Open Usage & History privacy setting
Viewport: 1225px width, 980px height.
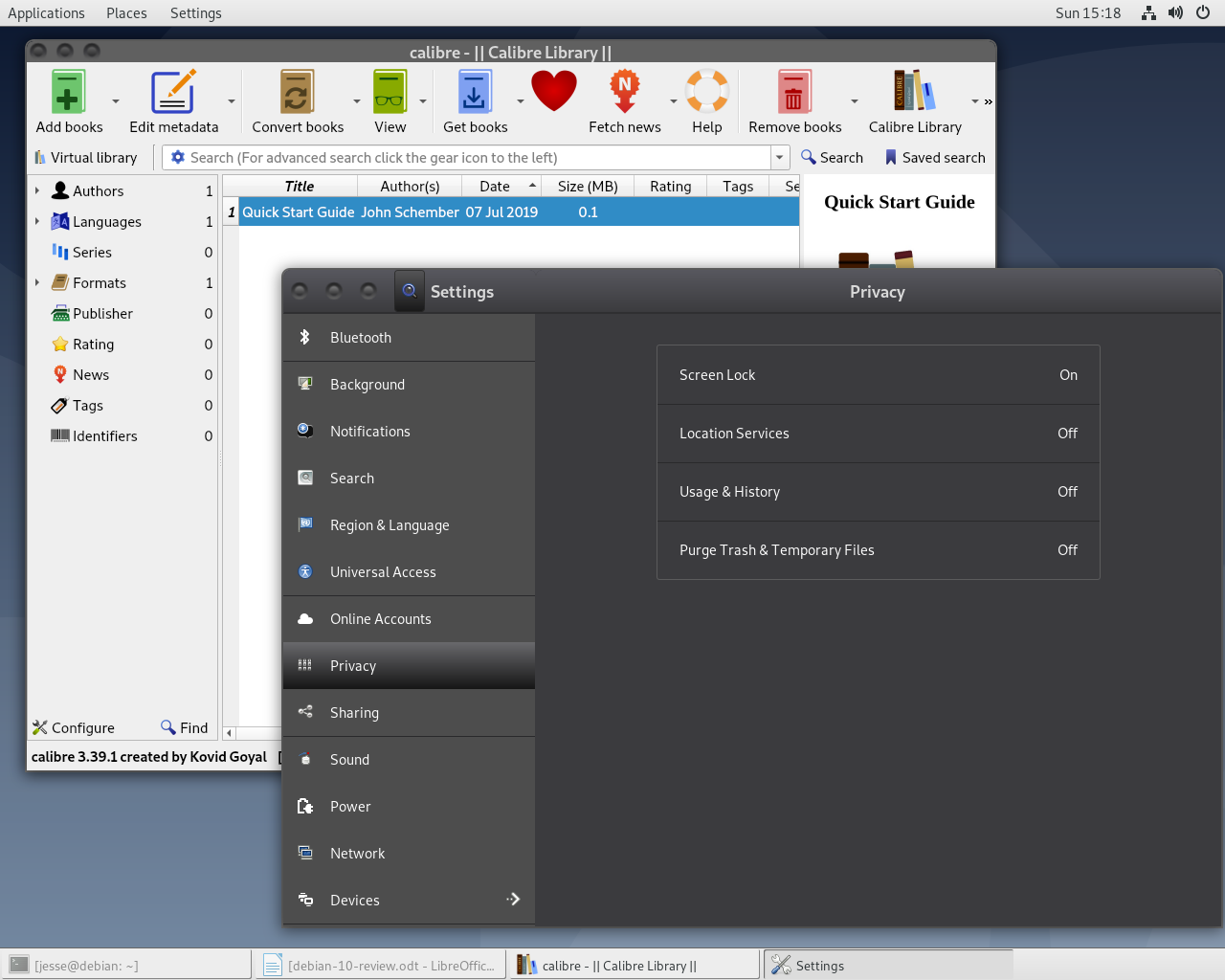point(879,492)
